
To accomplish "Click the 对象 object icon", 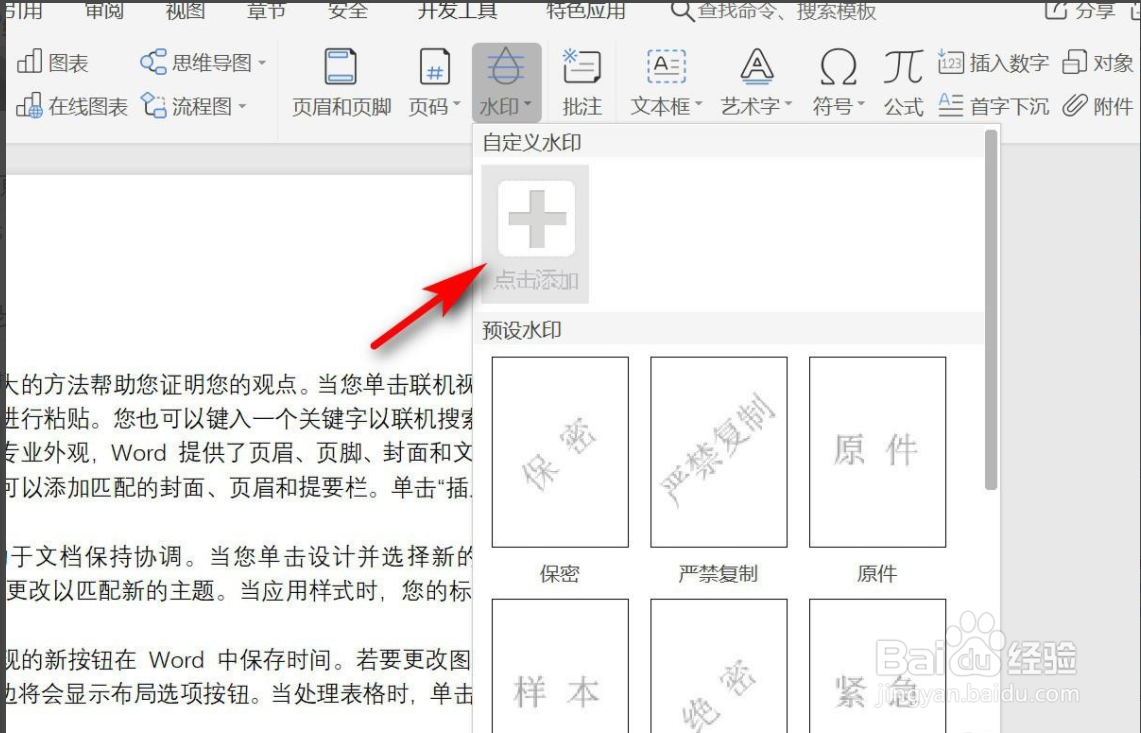I will pyautogui.click(x=1074, y=63).
